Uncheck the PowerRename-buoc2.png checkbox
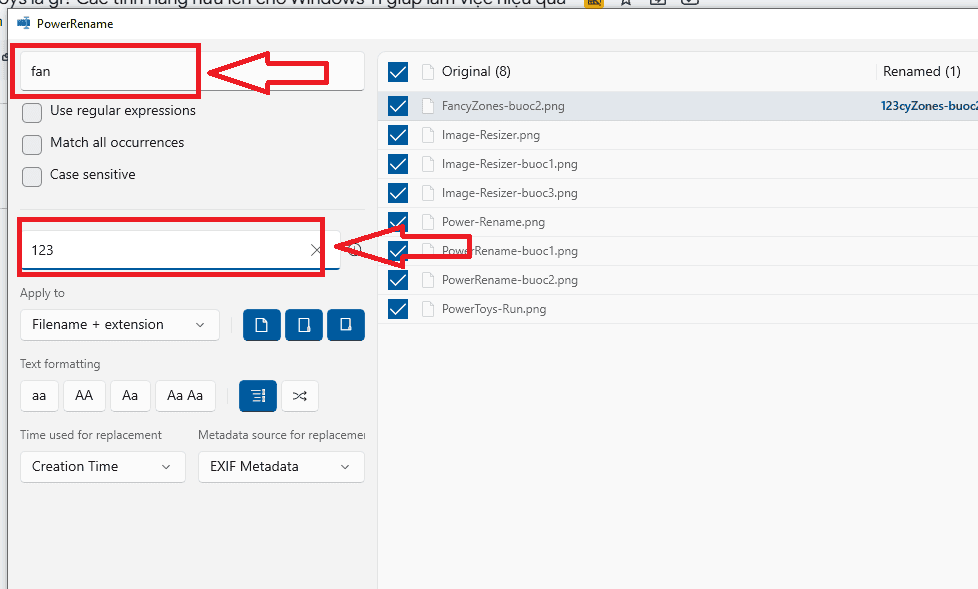The height and width of the screenshot is (589, 978). click(398, 280)
